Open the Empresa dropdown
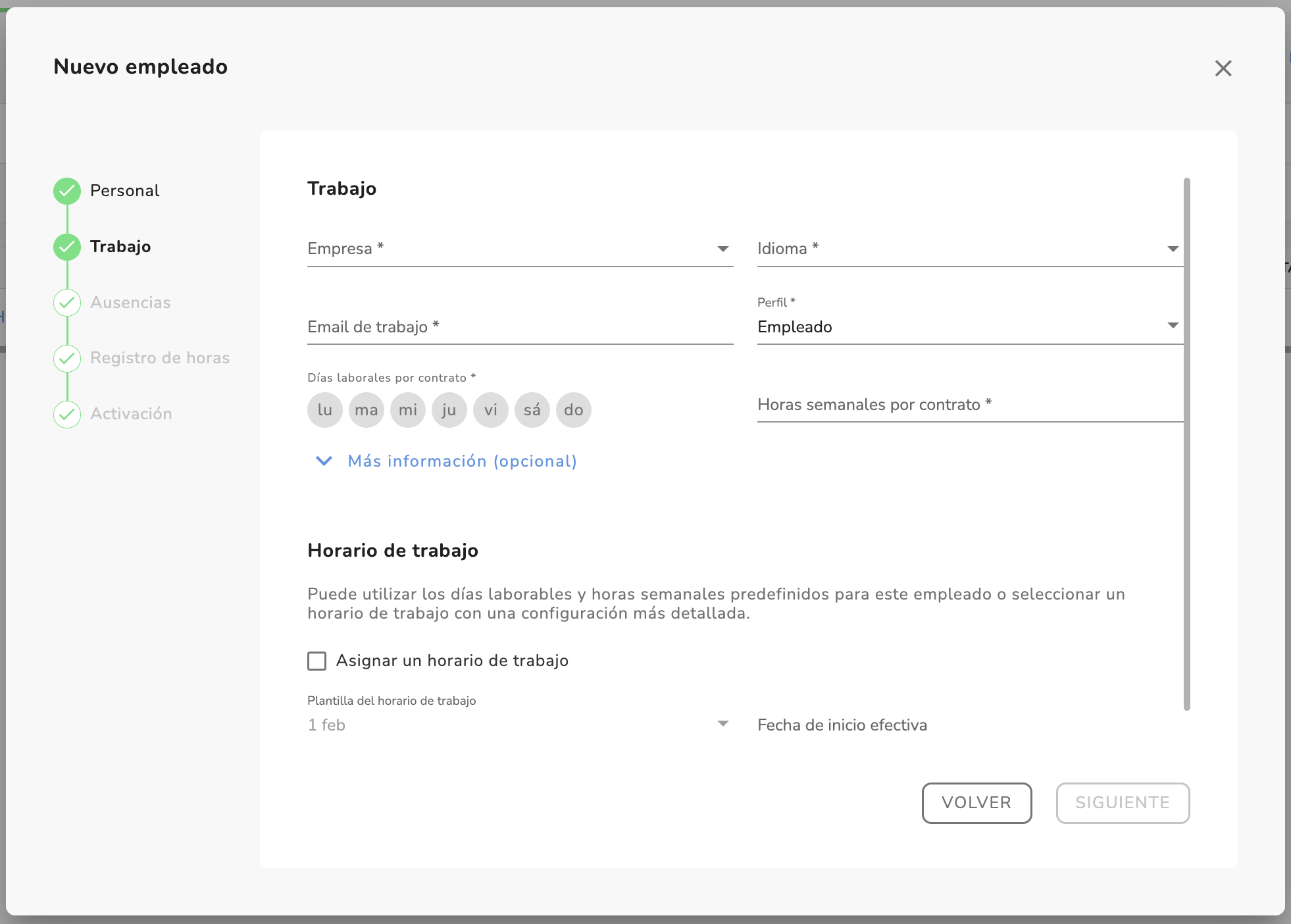 point(520,249)
